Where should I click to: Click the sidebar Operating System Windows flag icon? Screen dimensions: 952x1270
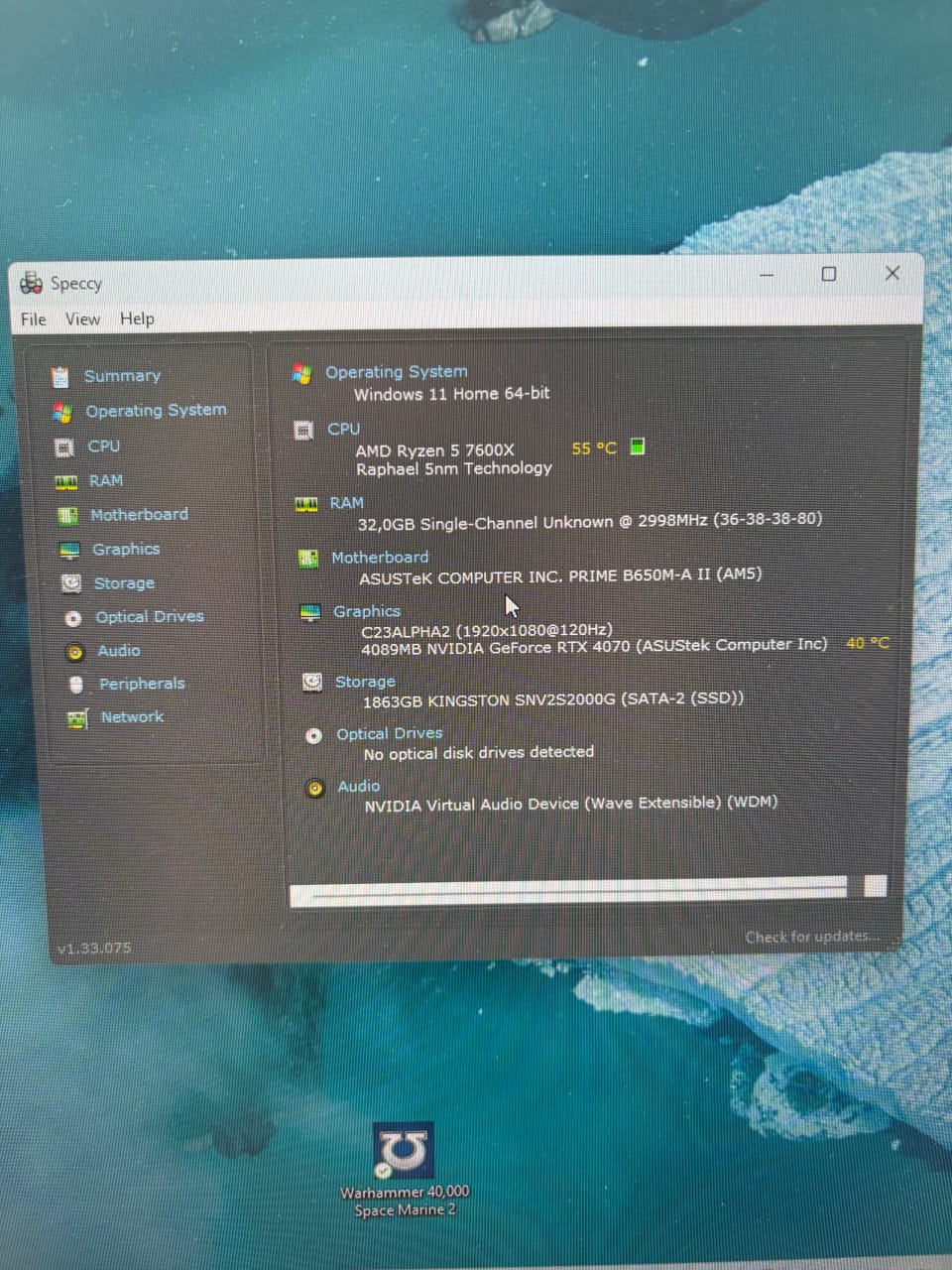62,412
